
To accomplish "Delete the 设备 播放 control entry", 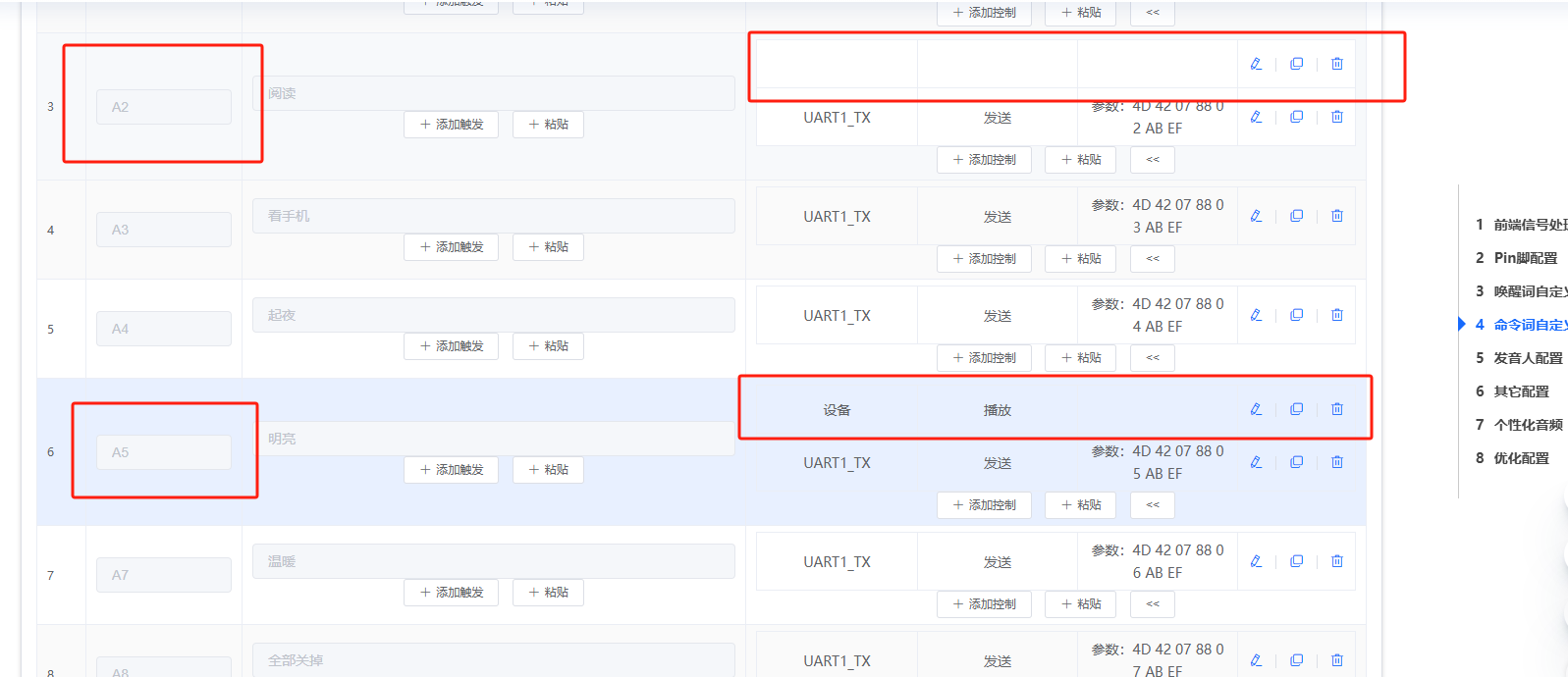I will pyautogui.click(x=1336, y=409).
